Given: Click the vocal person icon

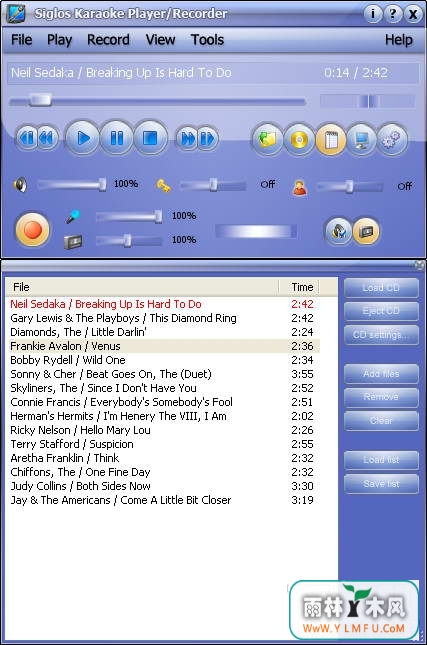Looking at the screenshot, I should click(x=300, y=188).
